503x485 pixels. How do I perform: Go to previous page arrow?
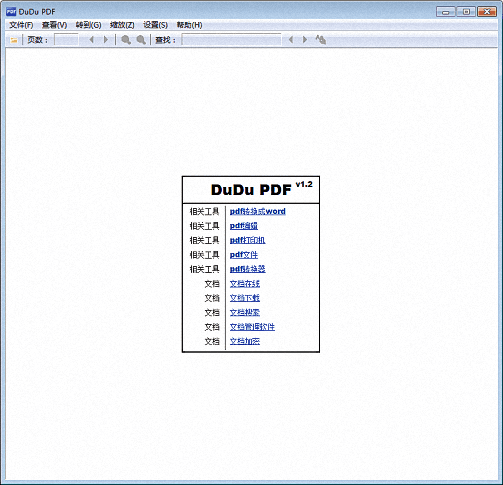(x=91, y=40)
